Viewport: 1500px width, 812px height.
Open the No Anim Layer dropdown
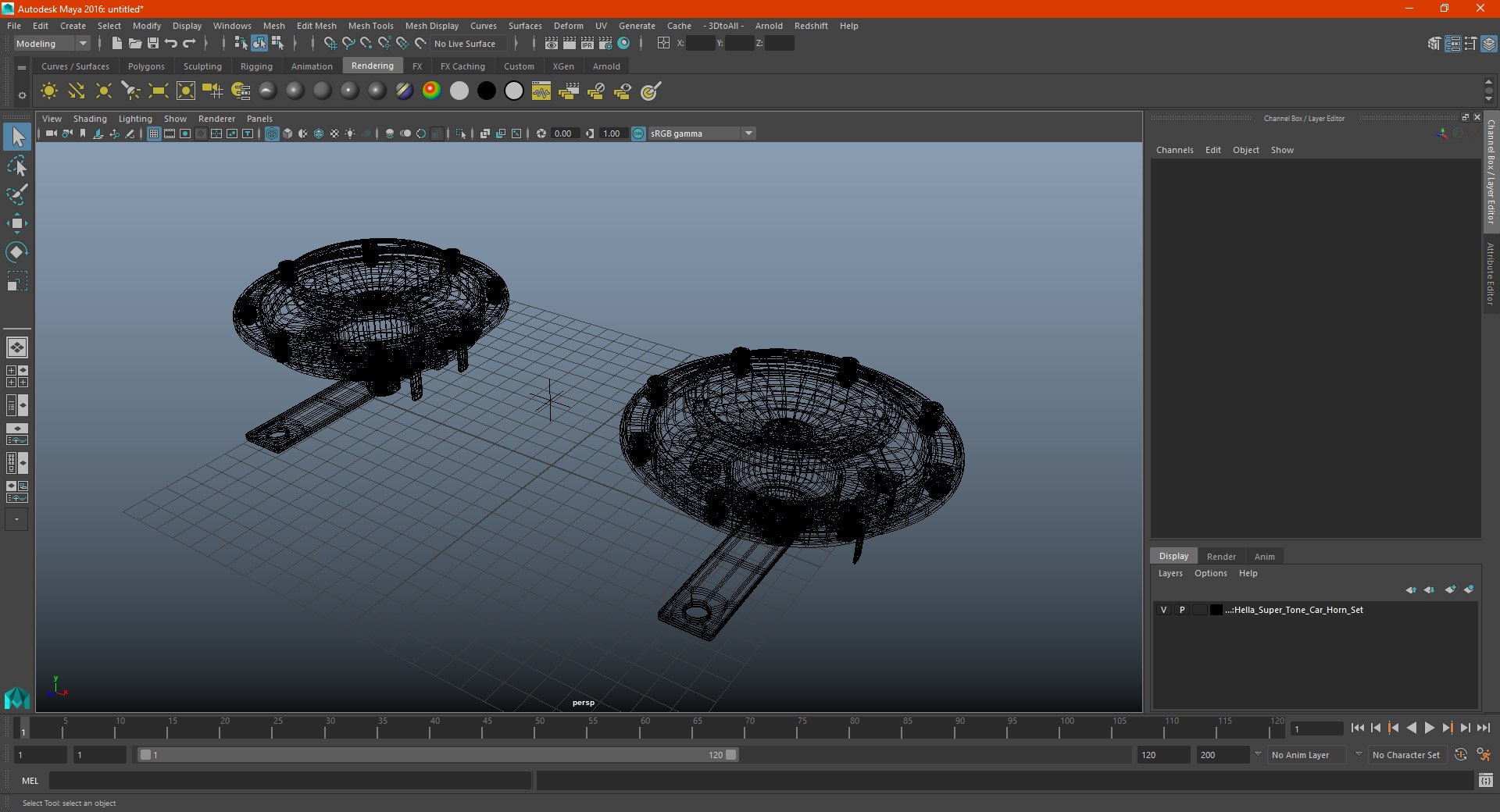coord(1308,755)
